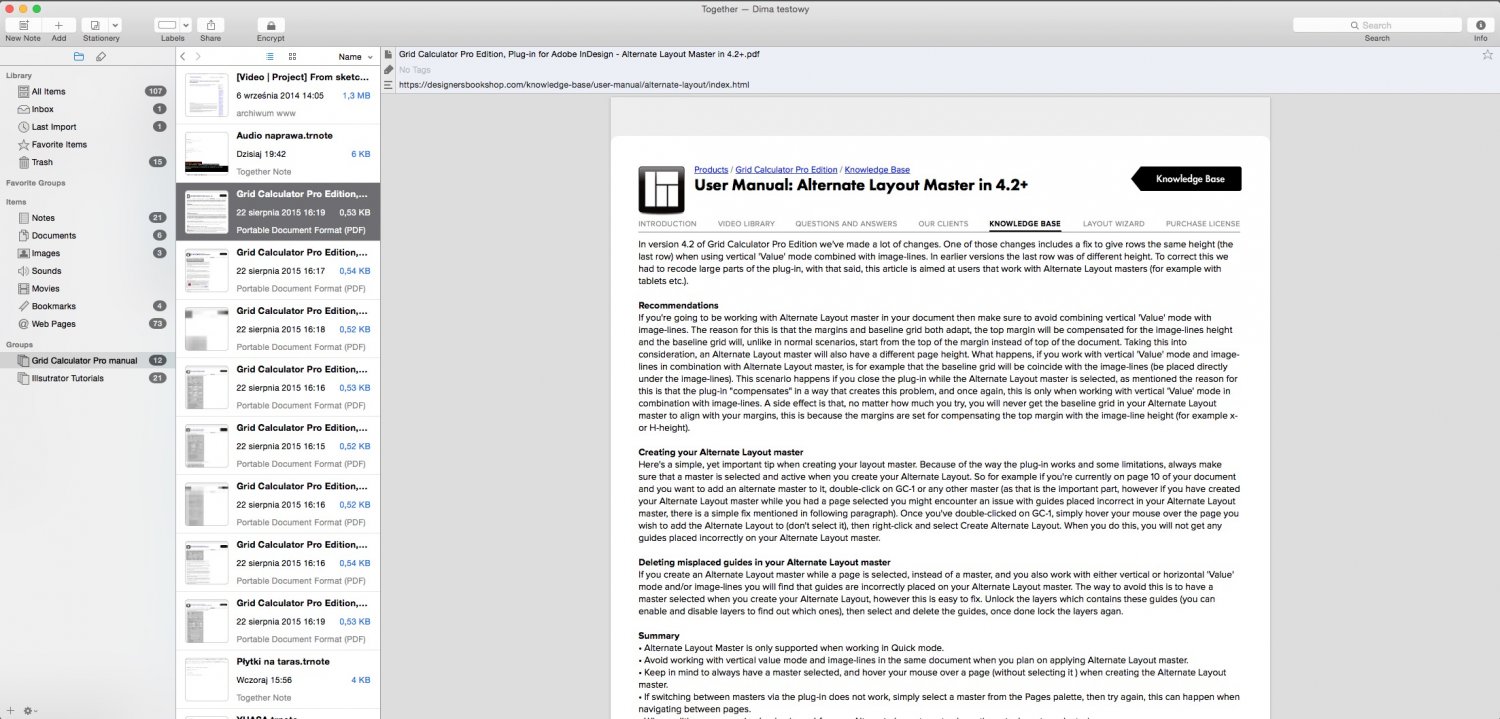Open the LAYOUT WIZARD tab
This screenshot has width=1500, height=719.
coord(1113,224)
